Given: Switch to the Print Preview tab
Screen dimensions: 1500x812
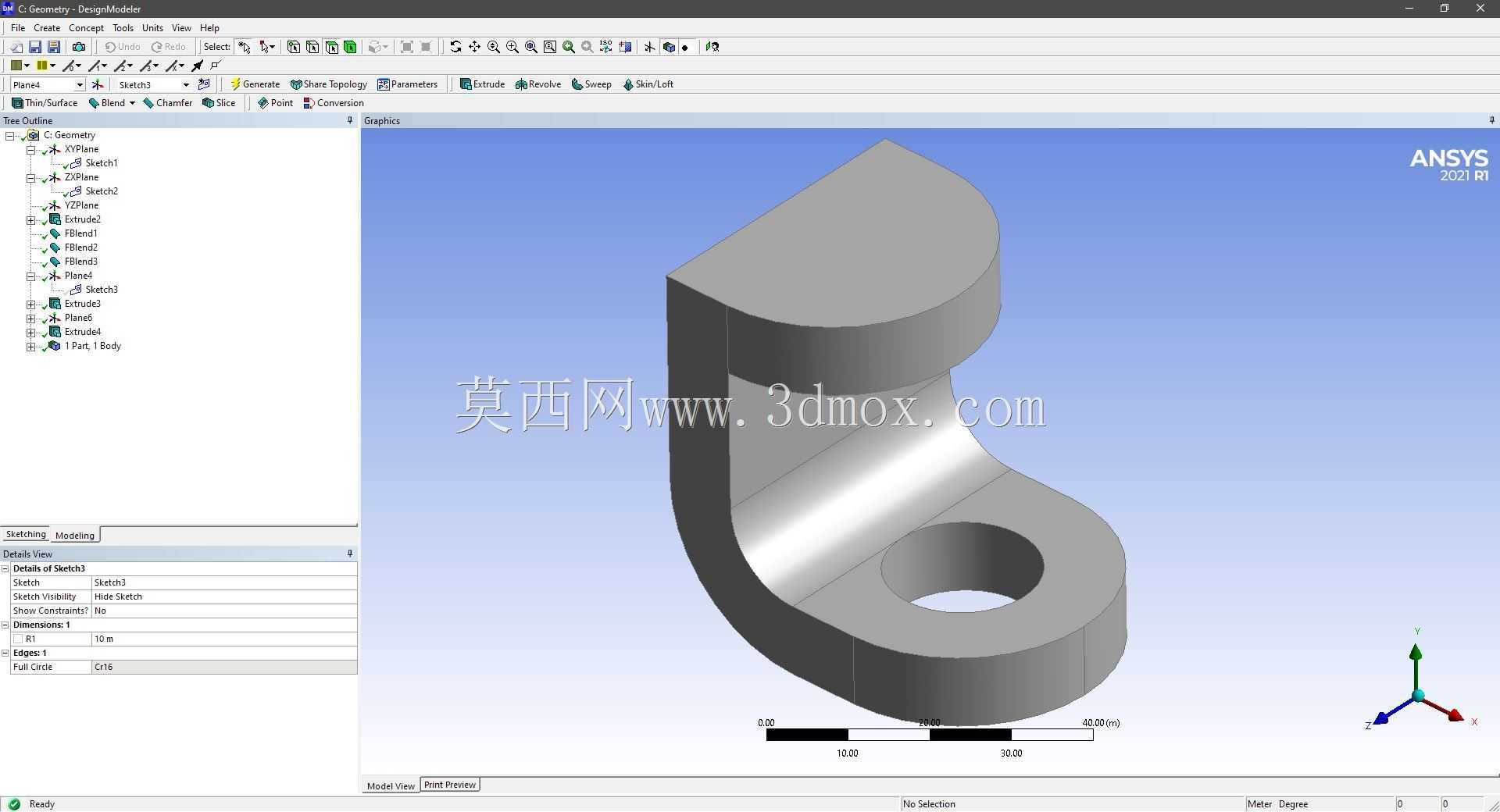Looking at the screenshot, I should pyautogui.click(x=450, y=785).
